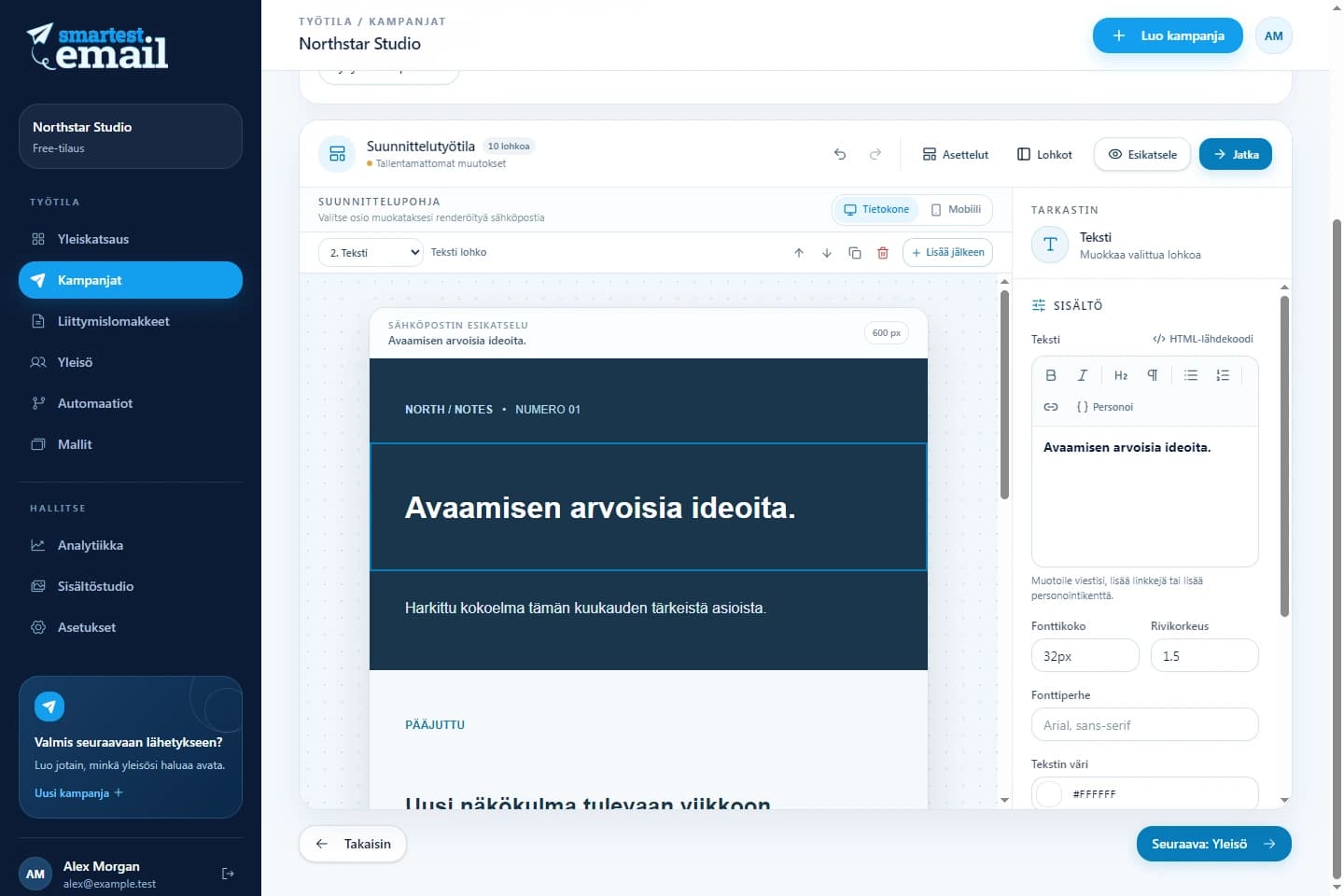Apply paragraph style with the pilcrow icon
This screenshot has height=896, width=1344.
1153,375
